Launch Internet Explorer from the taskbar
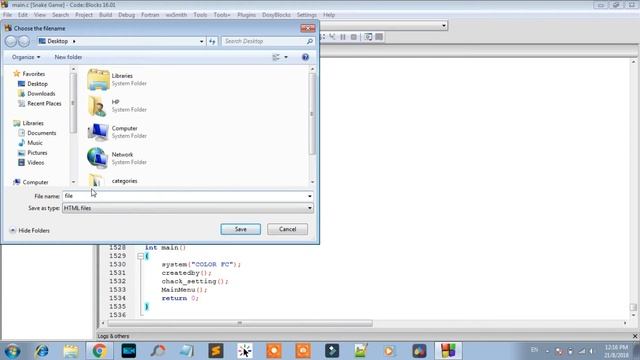Viewport: 640px width, 360px height. (42, 351)
